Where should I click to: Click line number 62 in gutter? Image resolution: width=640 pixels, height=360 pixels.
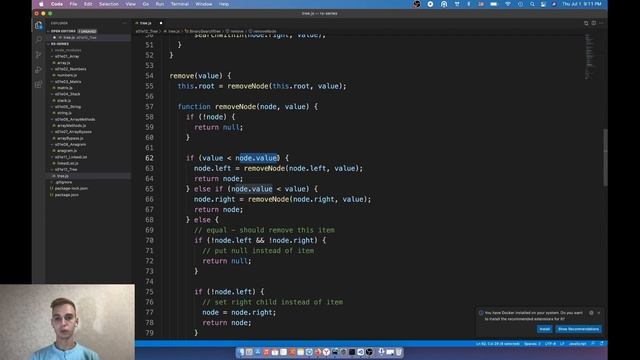pos(149,158)
